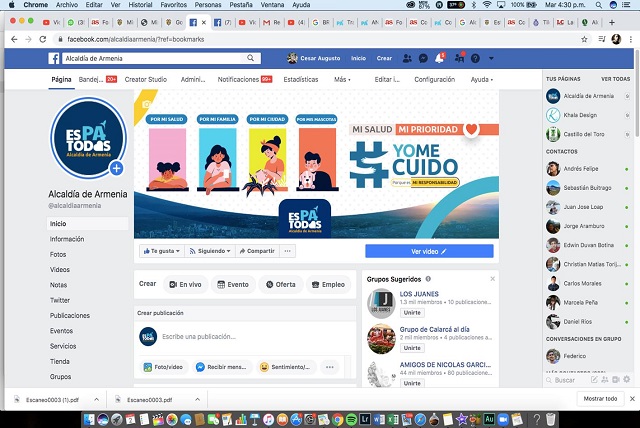Open Finder from the Dock
This screenshot has width=640, height=428.
89,419
